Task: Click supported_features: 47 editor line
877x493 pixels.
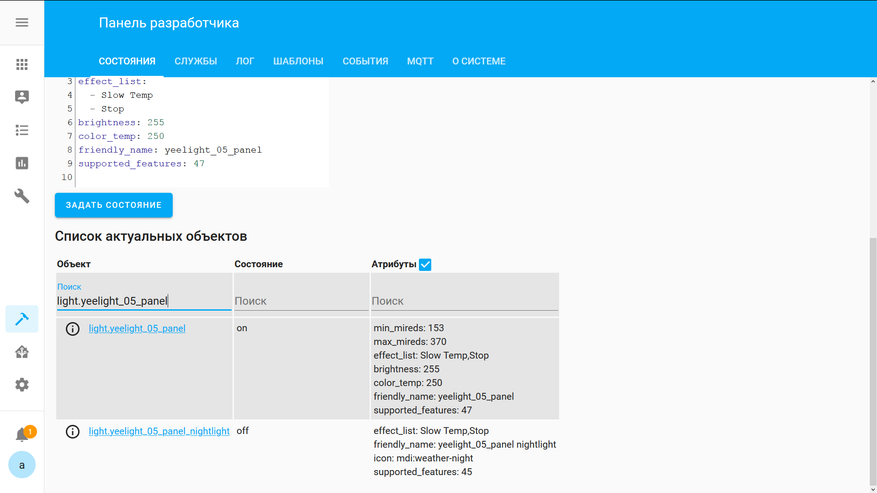Action: pyautogui.click(x=142, y=163)
